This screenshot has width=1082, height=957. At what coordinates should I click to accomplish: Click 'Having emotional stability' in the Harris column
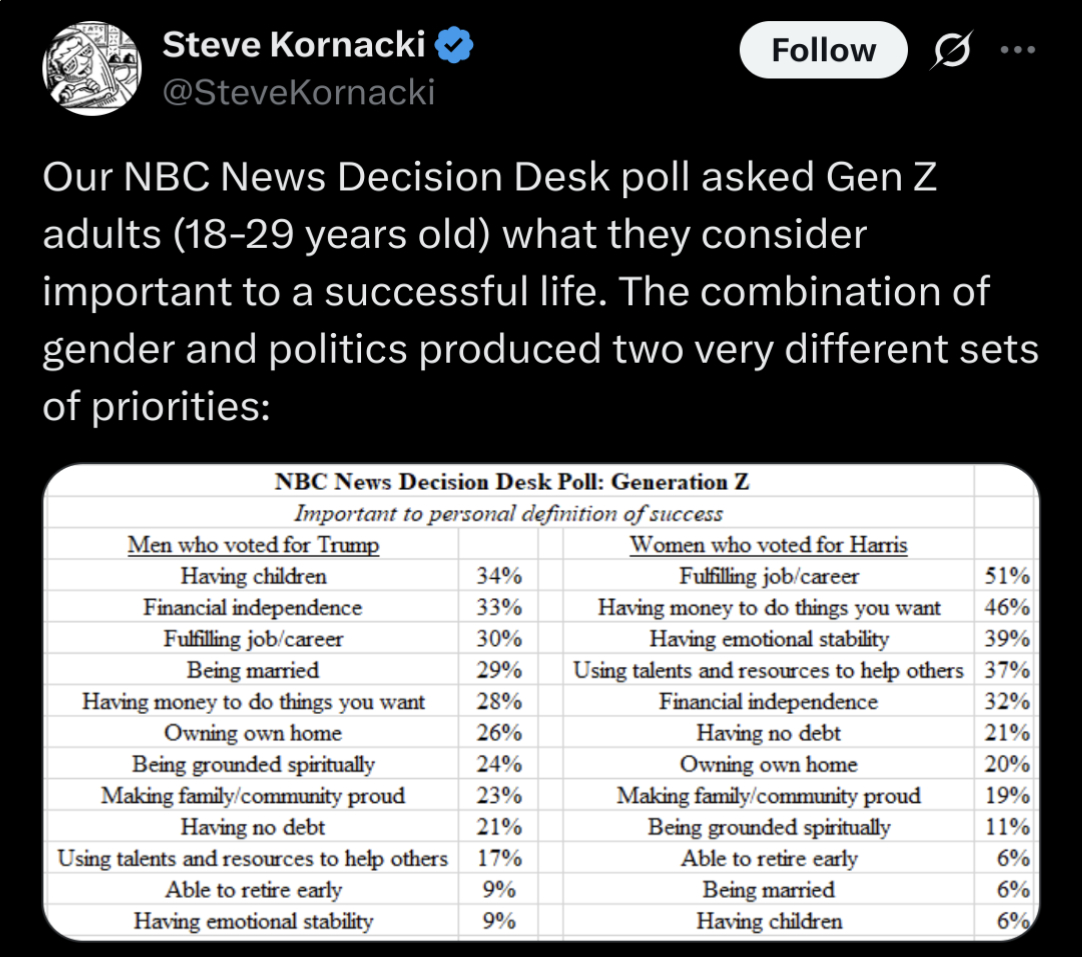coord(768,639)
